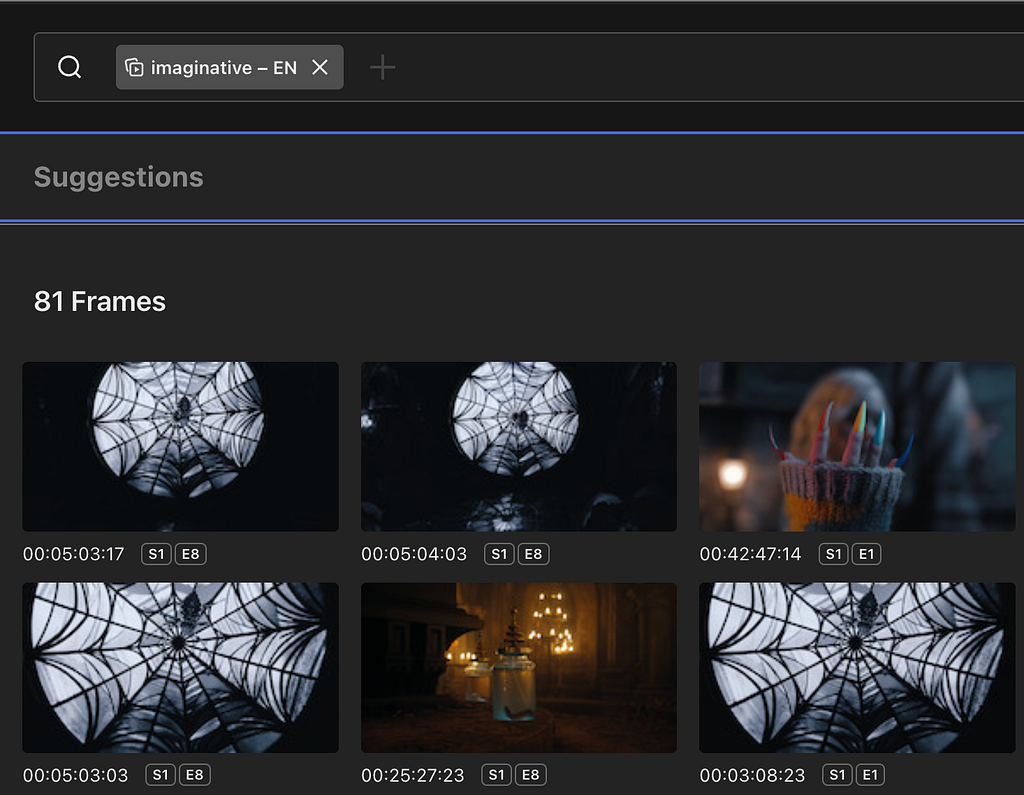Open frame thumbnail at 00:42:47:14
The height and width of the screenshot is (795, 1024).
click(x=857, y=447)
